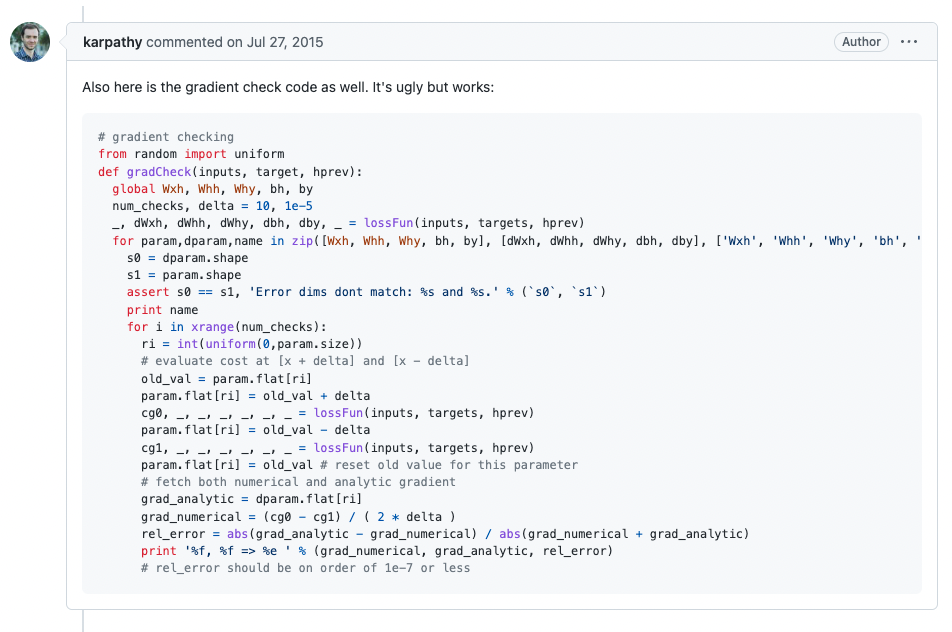Viewport: 952px width, 632px height.
Task: Open the karpathy username link
Action: click(x=112, y=42)
